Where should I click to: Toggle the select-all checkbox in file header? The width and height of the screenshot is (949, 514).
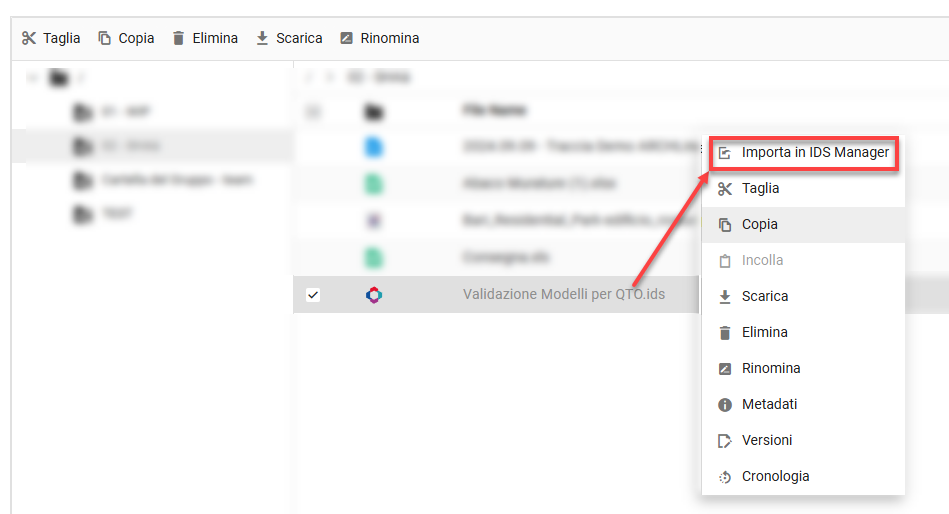coord(313,111)
